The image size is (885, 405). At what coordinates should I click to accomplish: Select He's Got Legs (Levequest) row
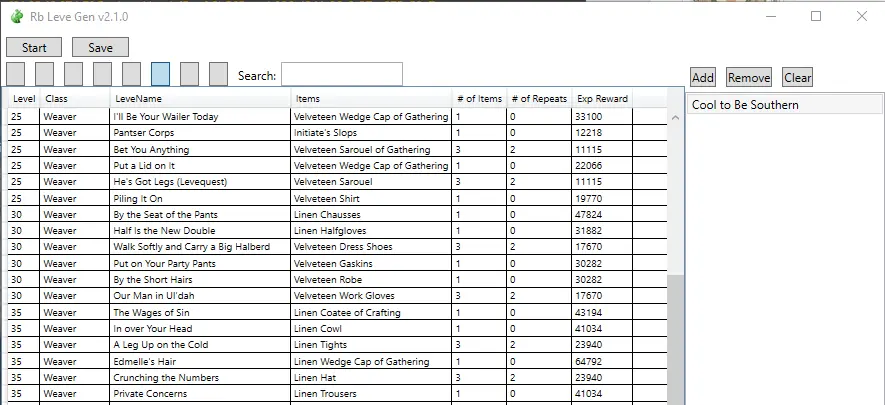pos(337,182)
